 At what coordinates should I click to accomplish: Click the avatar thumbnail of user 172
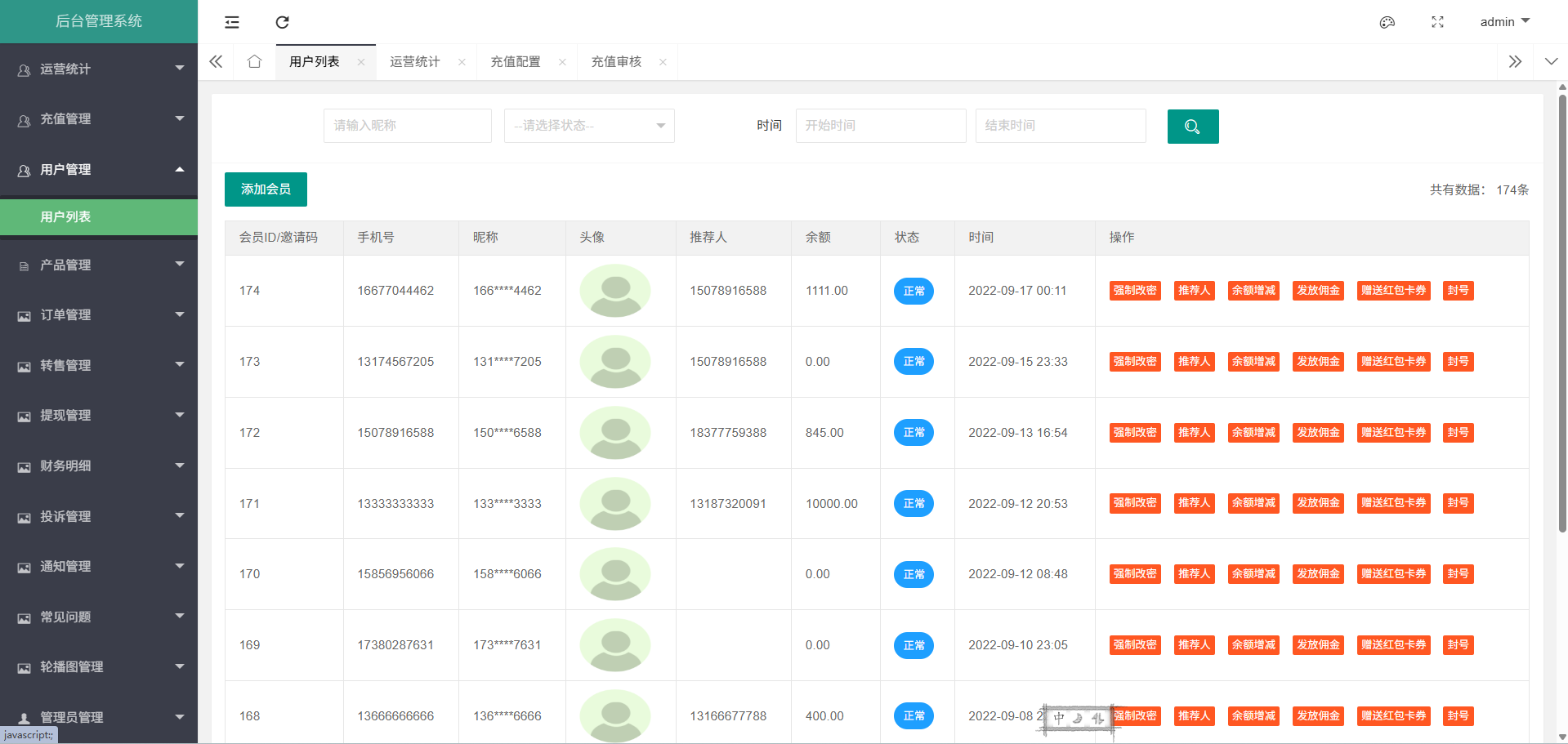pyautogui.click(x=614, y=433)
